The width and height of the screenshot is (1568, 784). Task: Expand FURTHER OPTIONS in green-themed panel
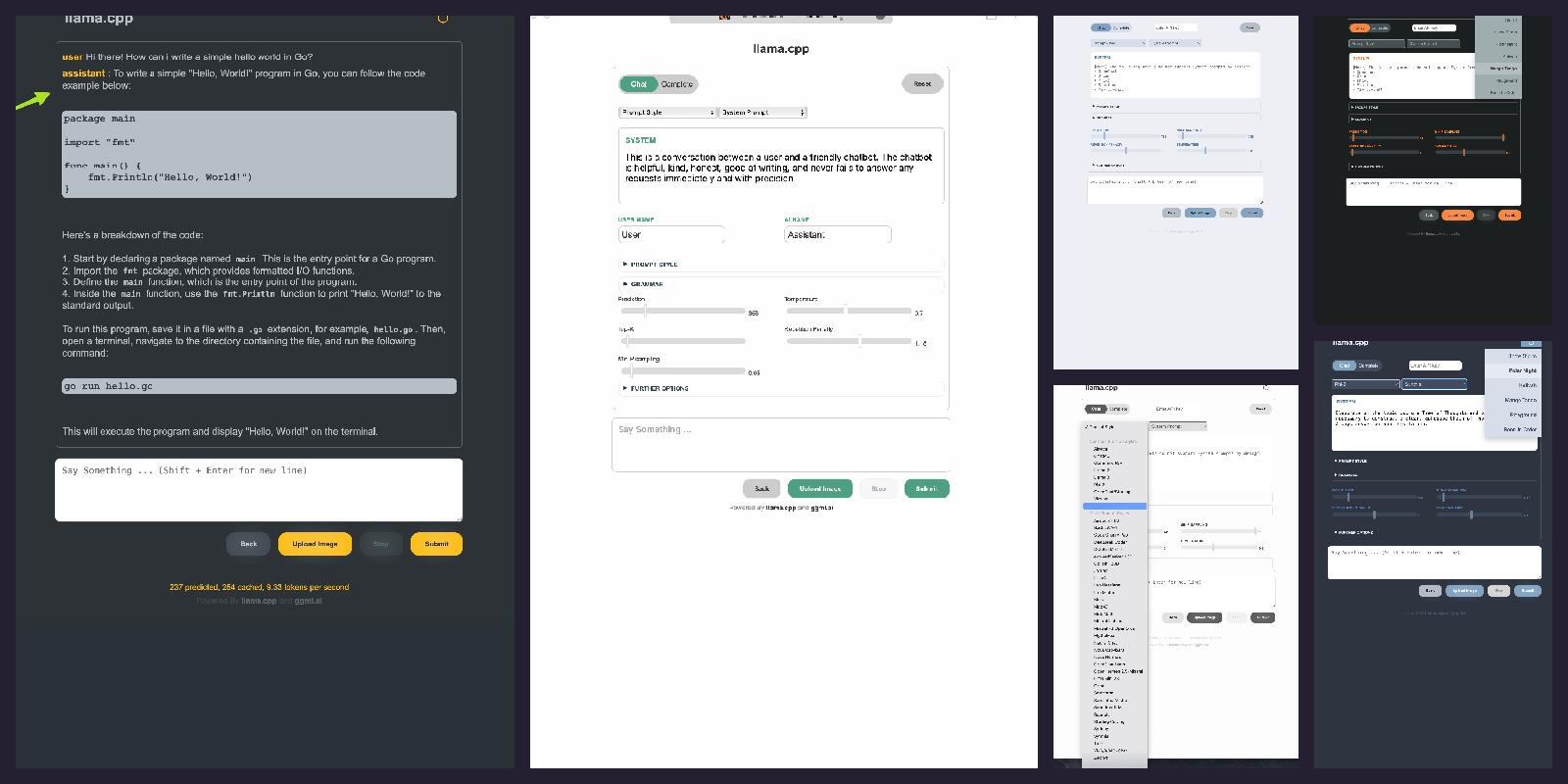click(x=781, y=389)
